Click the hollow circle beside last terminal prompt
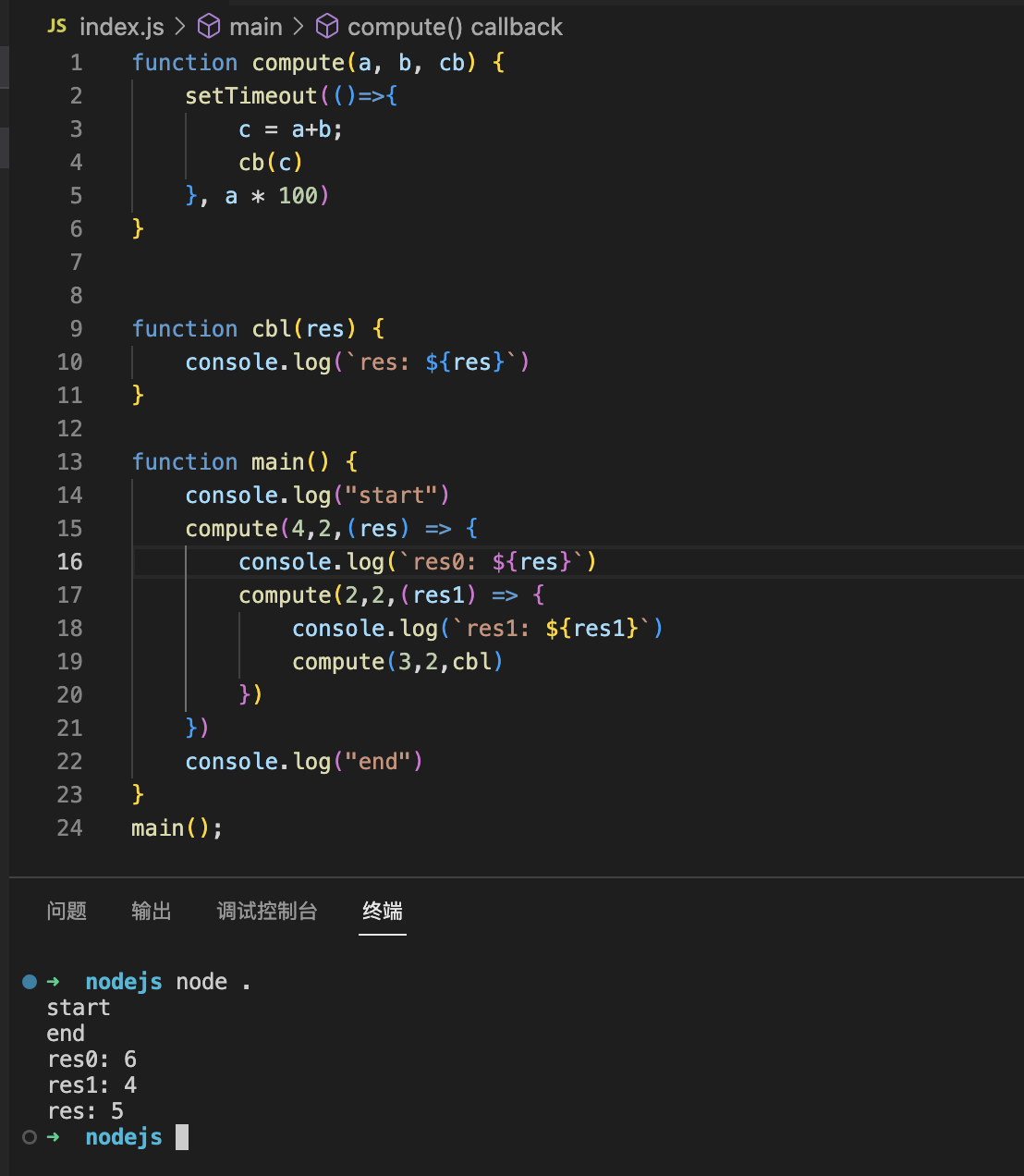1024x1176 pixels. 30,1137
